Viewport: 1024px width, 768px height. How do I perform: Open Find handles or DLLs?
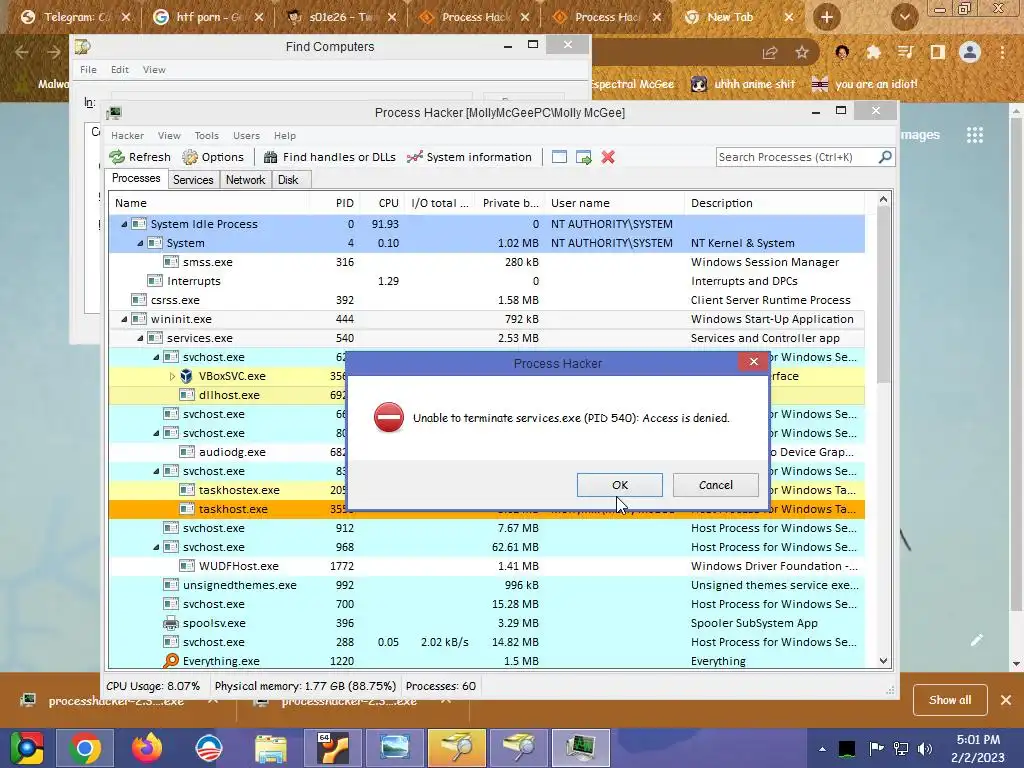click(x=330, y=157)
